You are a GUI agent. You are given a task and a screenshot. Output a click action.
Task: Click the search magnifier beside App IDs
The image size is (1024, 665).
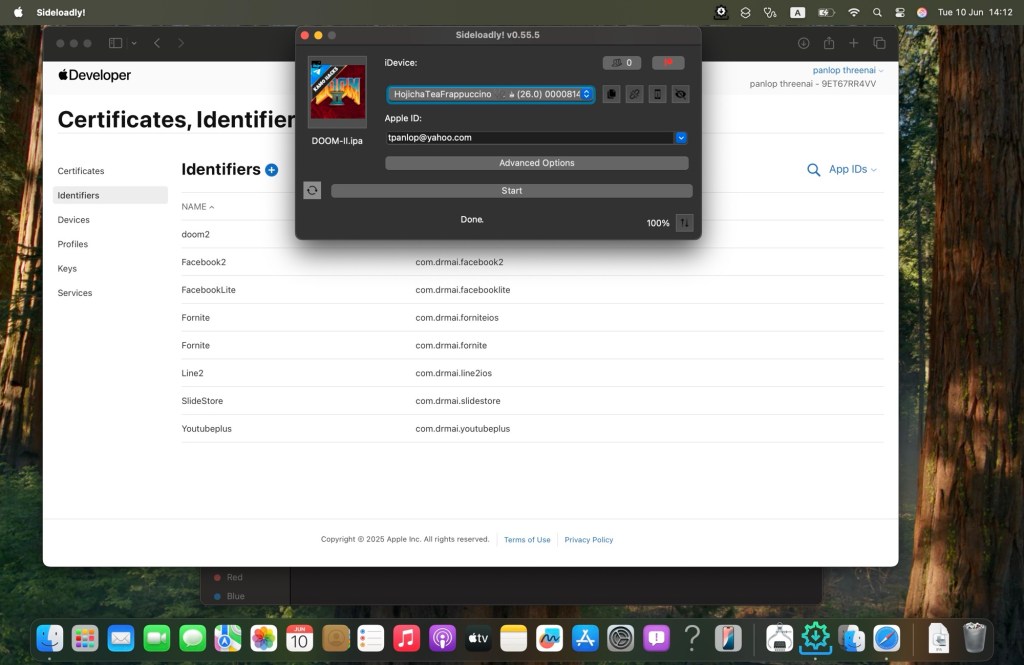point(814,170)
